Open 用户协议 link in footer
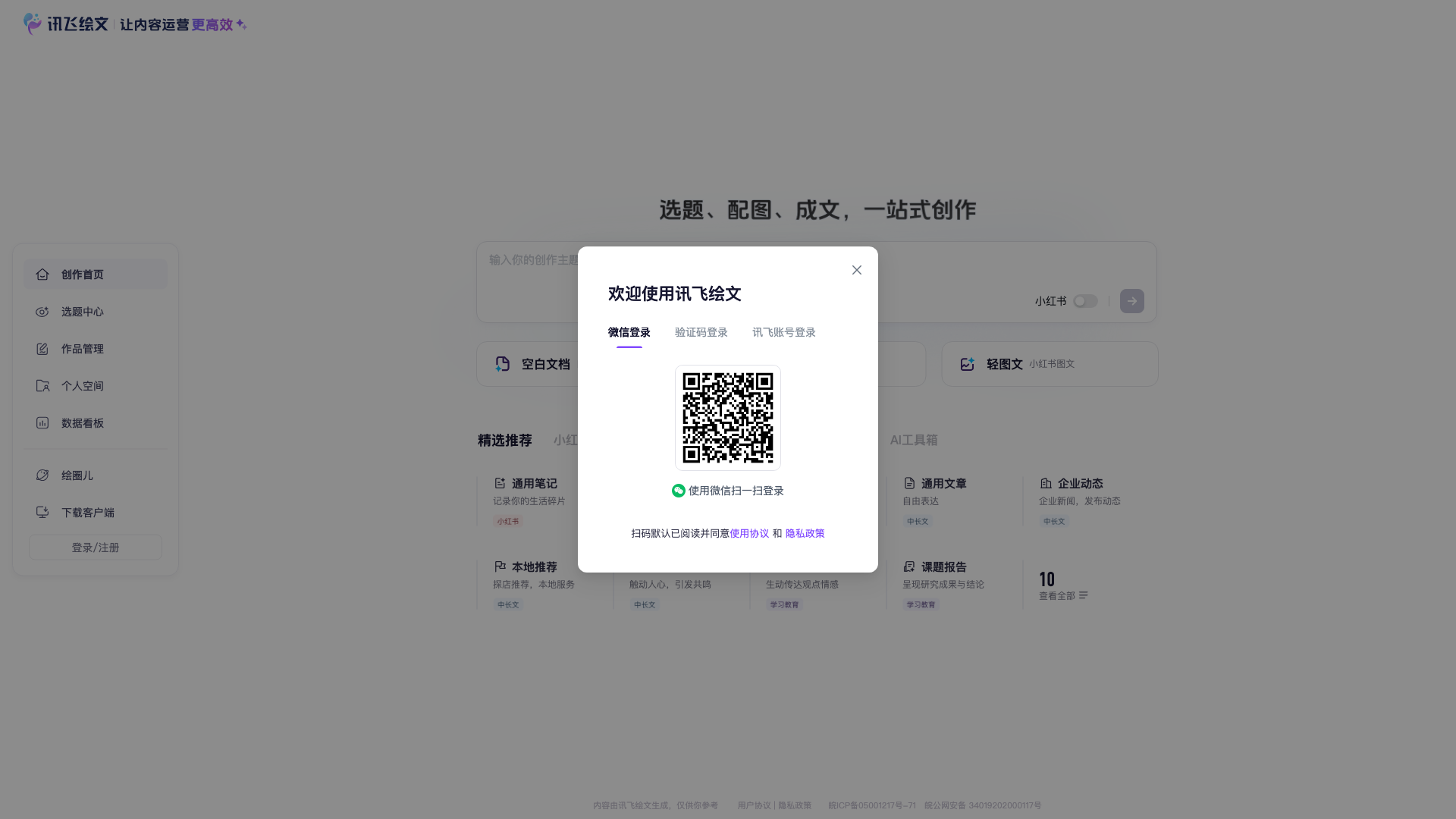Viewport: 1456px width, 819px height. (x=754, y=805)
